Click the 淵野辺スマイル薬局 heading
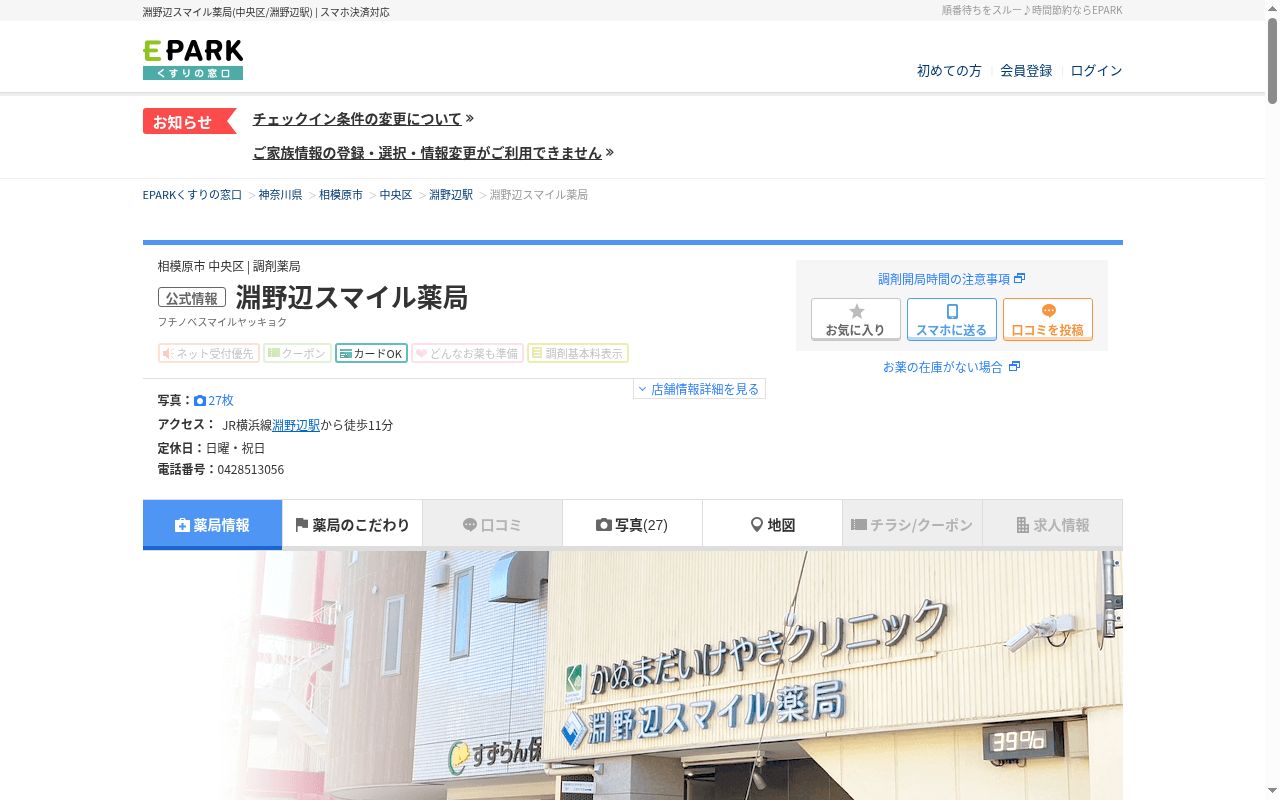Image resolution: width=1280 pixels, height=800 pixels. coord(352,298)
